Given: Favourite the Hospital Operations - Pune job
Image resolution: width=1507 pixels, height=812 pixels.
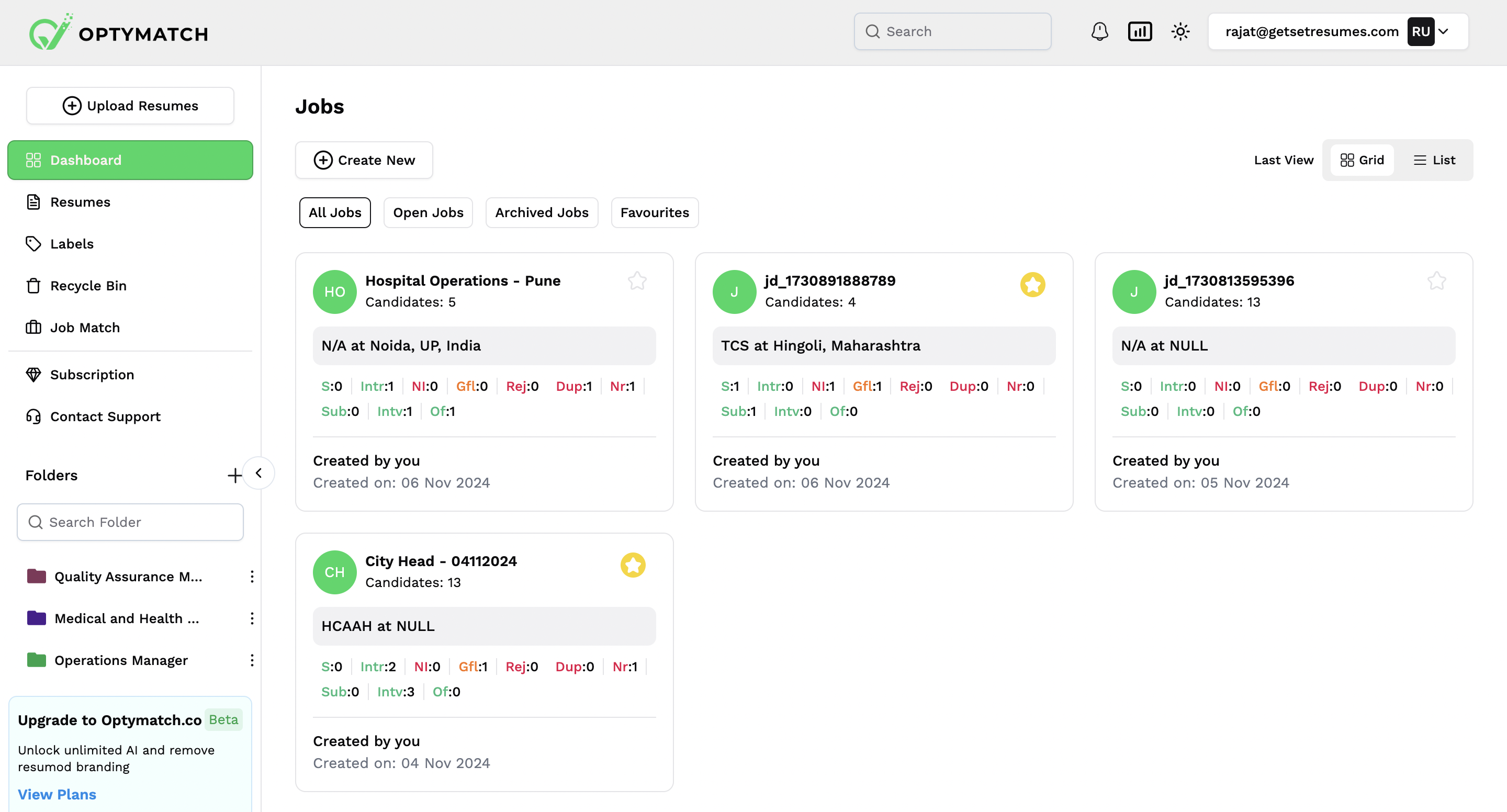Looking at the screenshot, I should (x=637, y=281).
